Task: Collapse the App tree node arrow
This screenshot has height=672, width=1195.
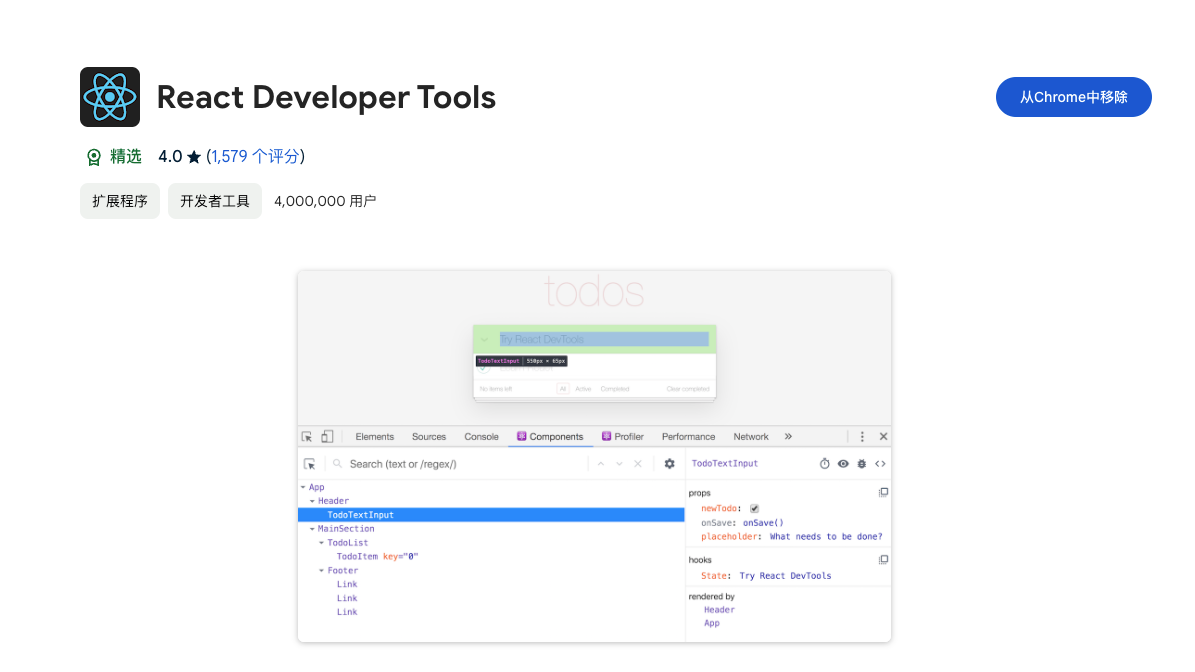Action: coord(303,488)
